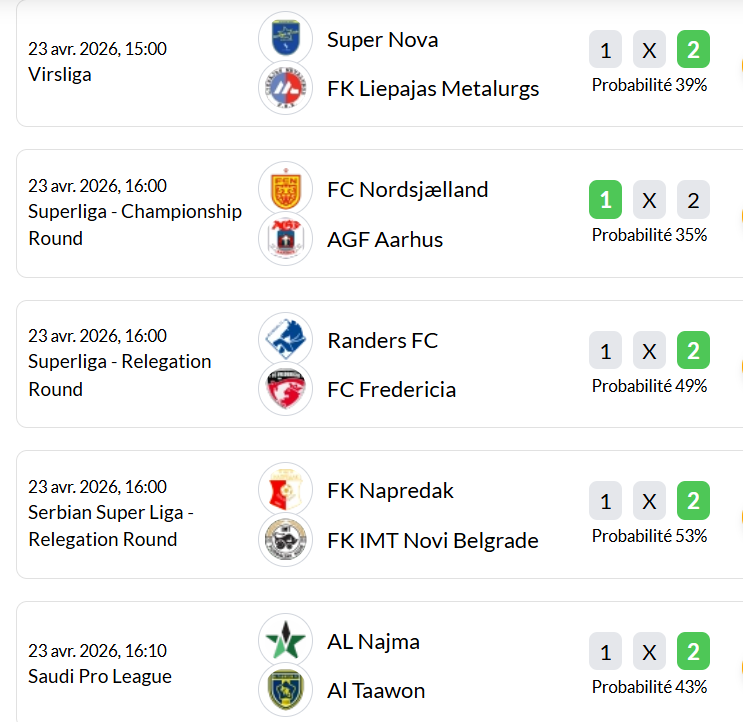Open the Al Taawon team name link
Screen dimensions: 743x722
375,691
